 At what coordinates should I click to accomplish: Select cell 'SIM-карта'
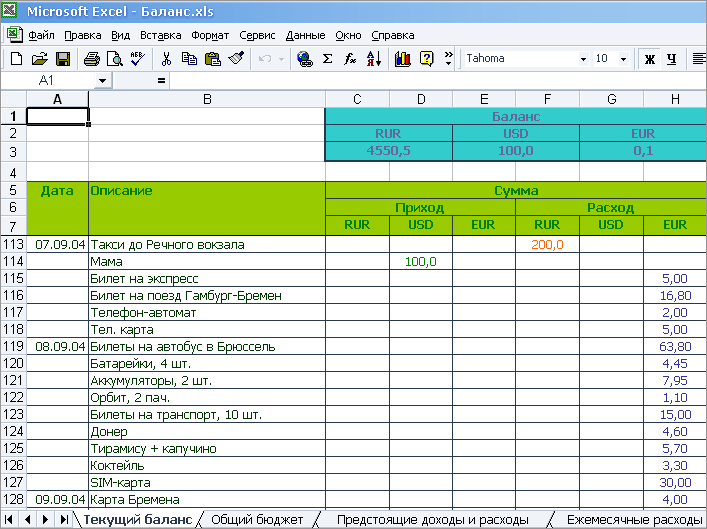pyautogui.click(x=207, y=483)
